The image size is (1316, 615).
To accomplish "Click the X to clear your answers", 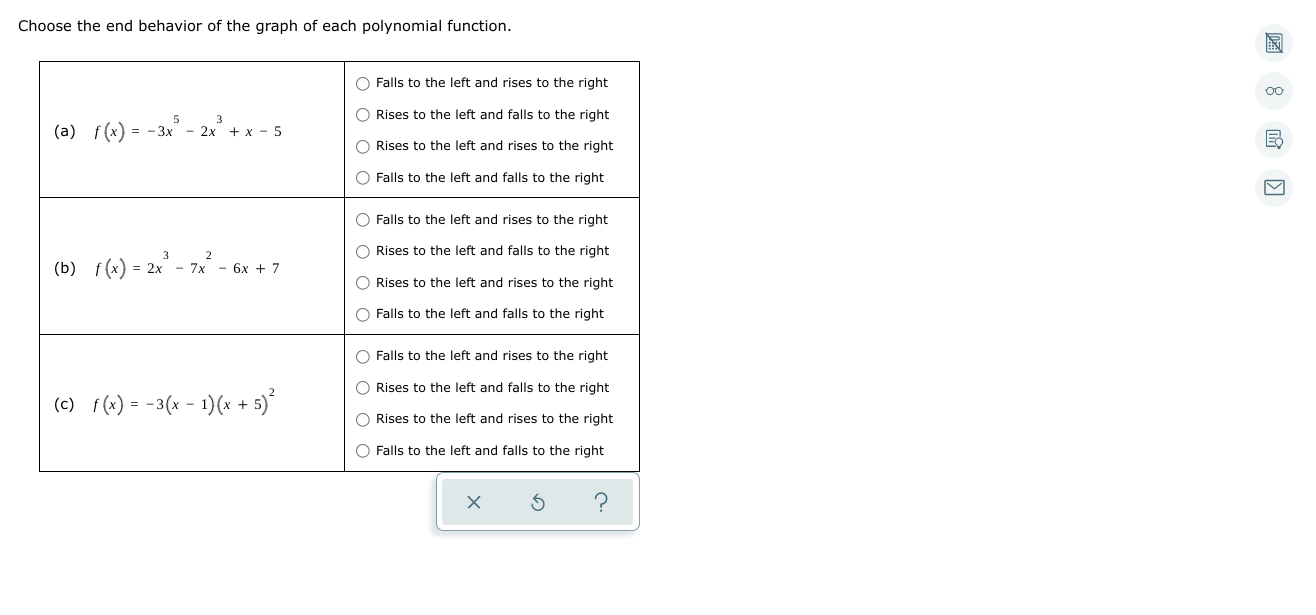I will pos(474,502).
